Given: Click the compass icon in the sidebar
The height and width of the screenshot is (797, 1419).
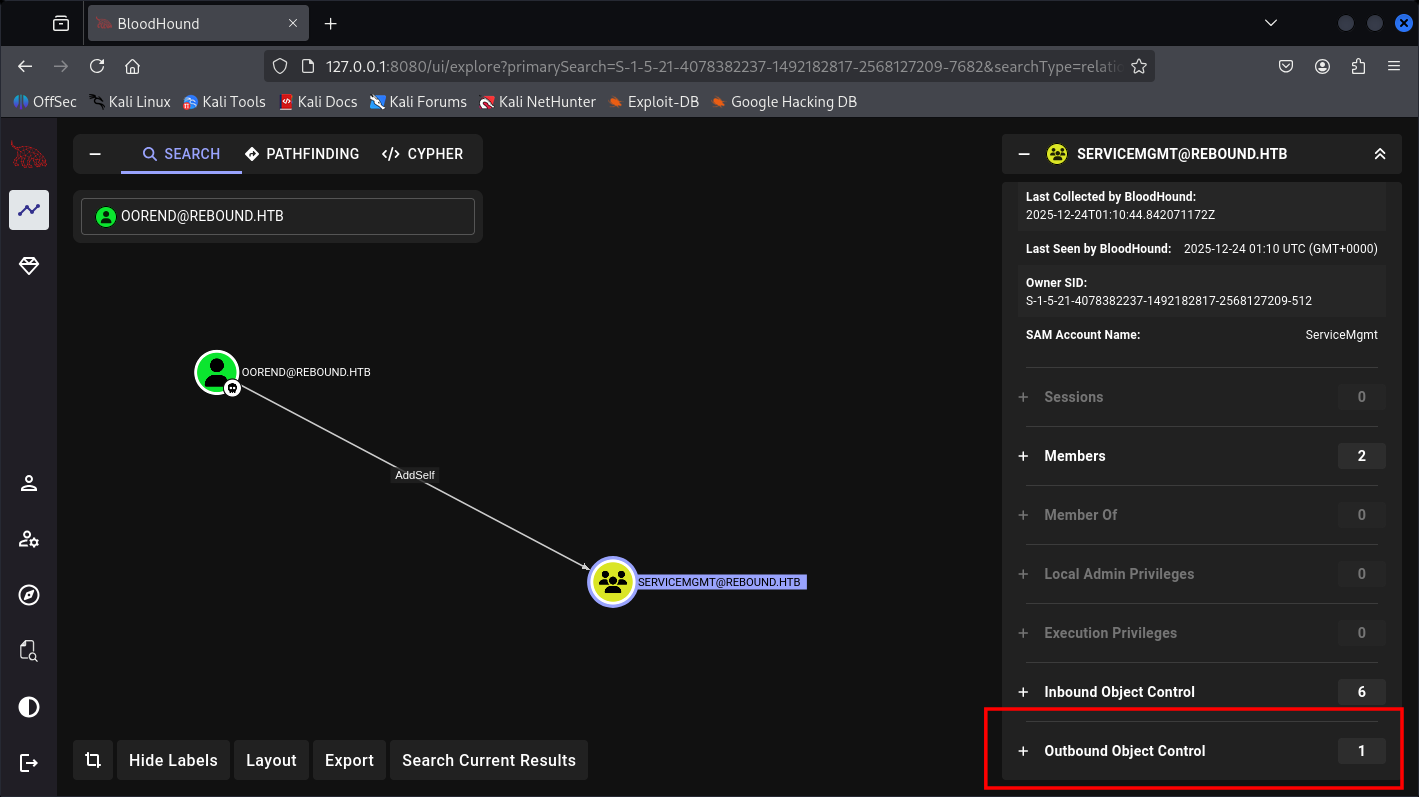Looking at the screenshot, I should [29, 596].
